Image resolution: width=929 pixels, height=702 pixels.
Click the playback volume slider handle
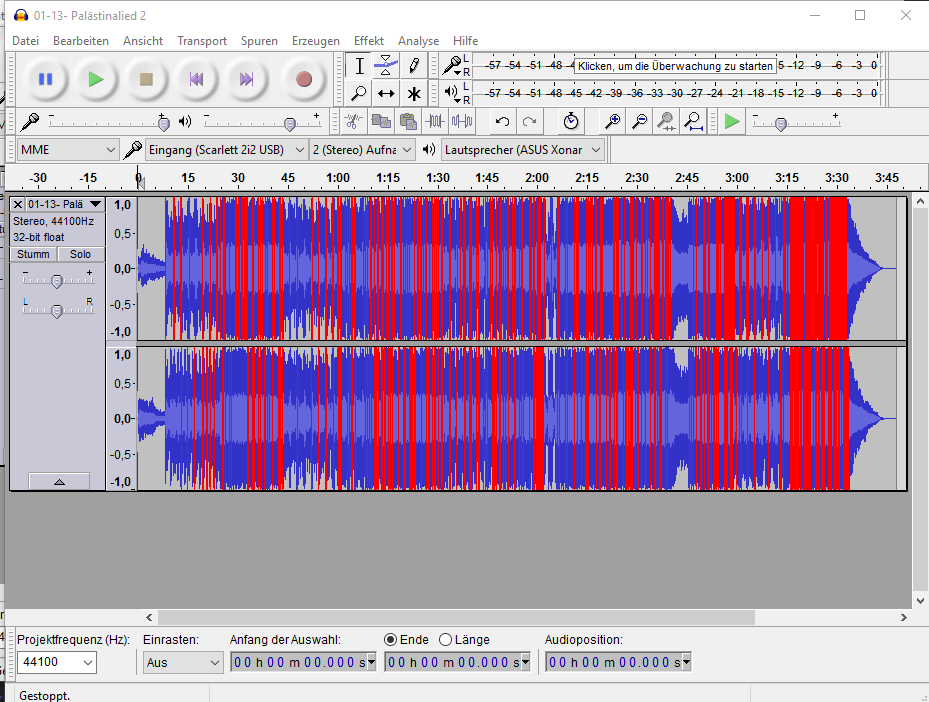[x=290, y=124]
